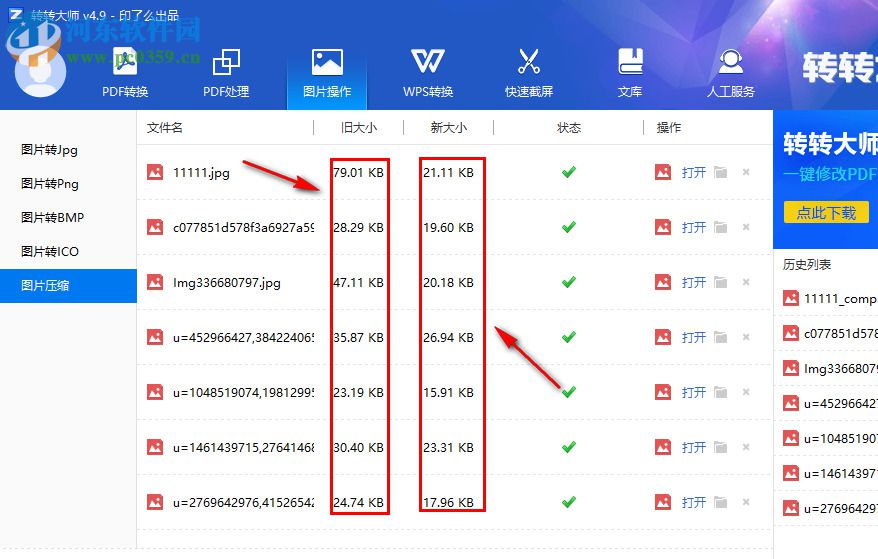878x559 pixels.
Task: Open output folder icon for u=1461439715 row
Action: pos(721,446)
